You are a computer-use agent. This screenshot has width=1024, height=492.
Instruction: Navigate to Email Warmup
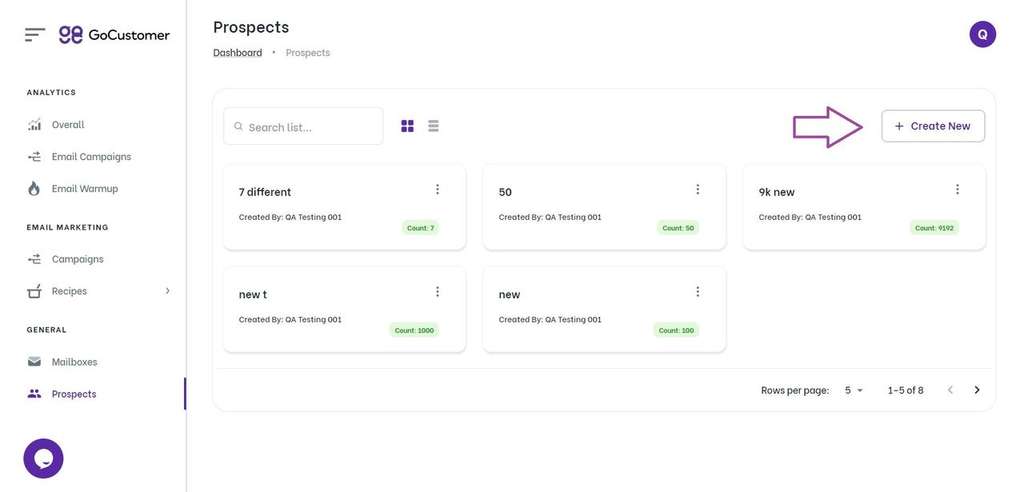[85, 188]
